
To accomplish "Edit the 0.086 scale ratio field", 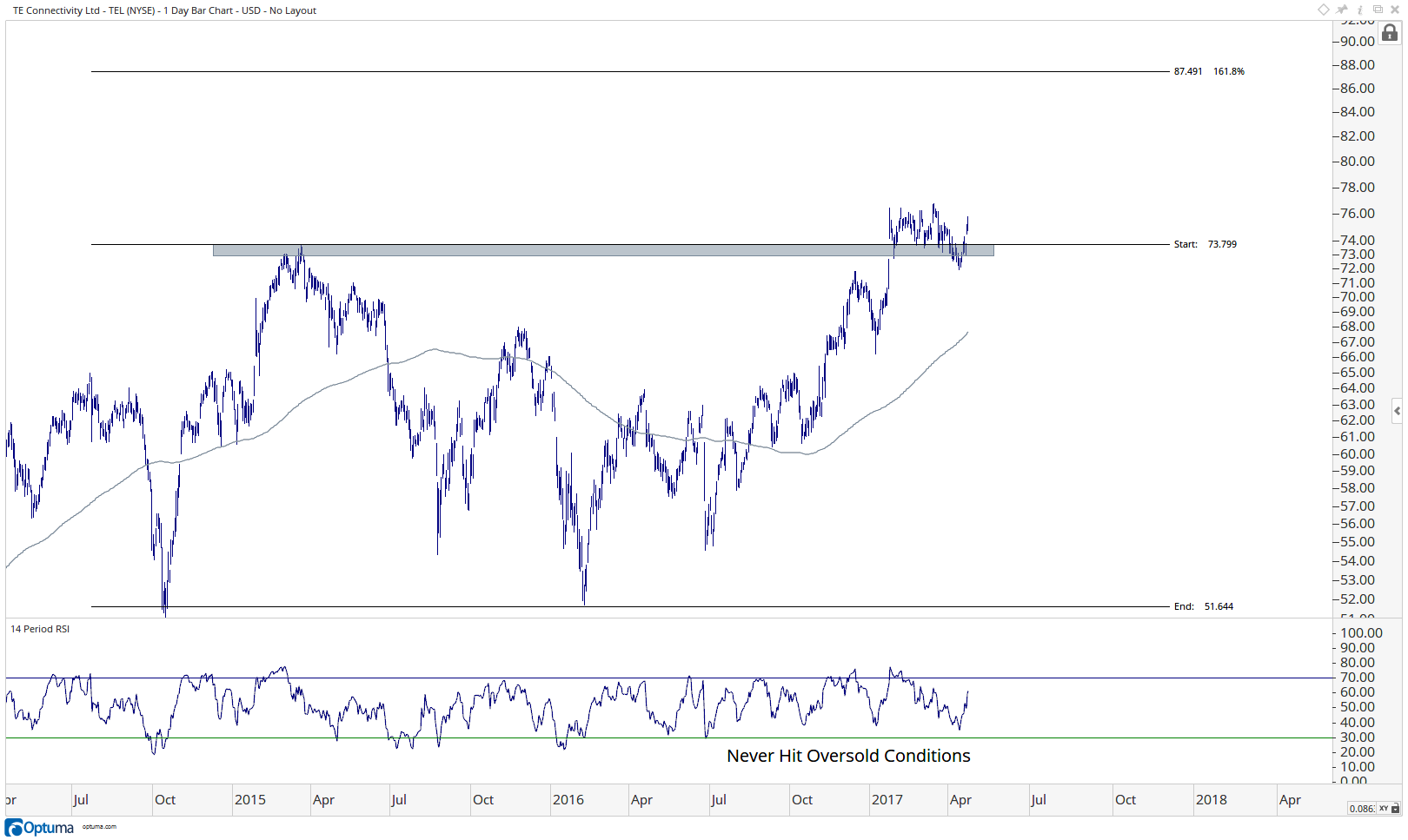I will [1361, 809].
